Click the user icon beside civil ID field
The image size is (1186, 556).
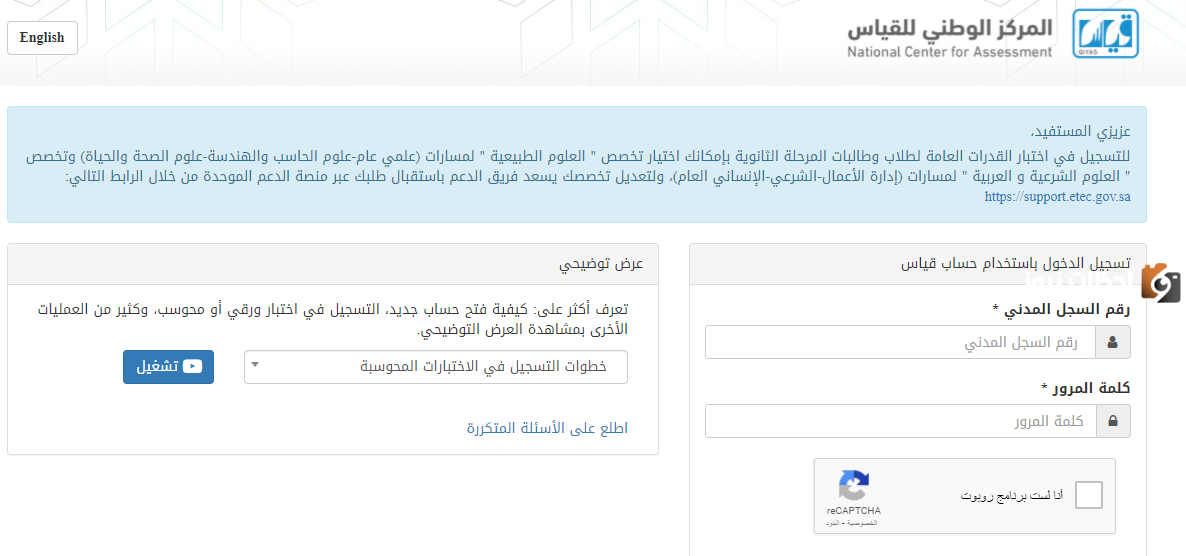point(1112,342)
